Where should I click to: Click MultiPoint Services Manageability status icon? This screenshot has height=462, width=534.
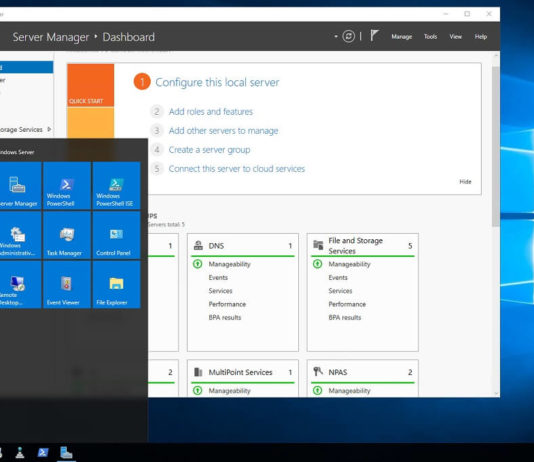pos(198,391)
